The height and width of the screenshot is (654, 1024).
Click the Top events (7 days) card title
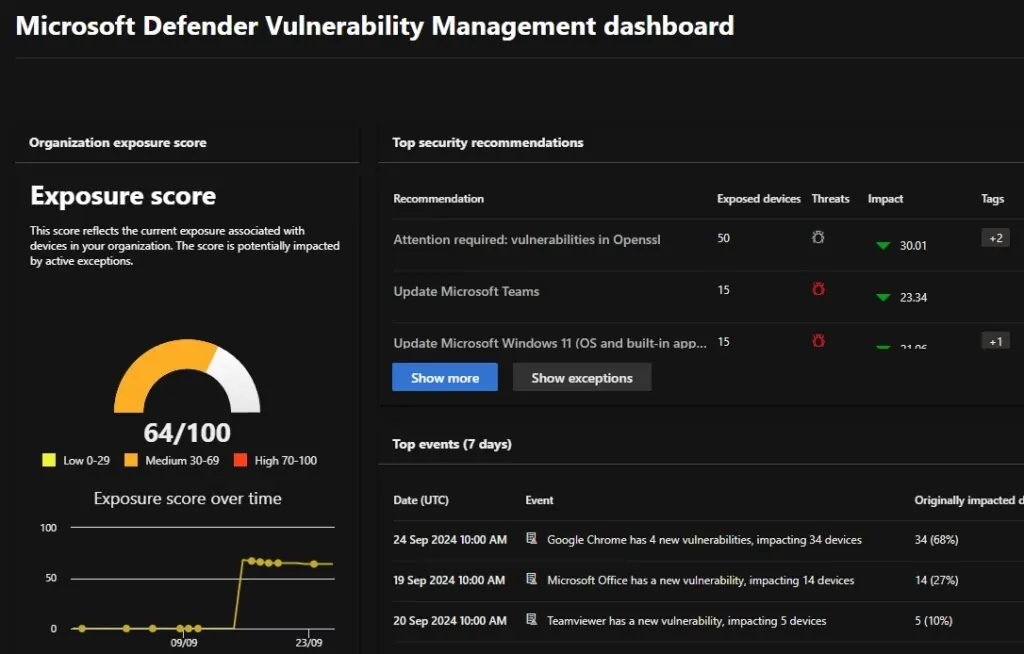pyautogui.click(x=452, y=444)
